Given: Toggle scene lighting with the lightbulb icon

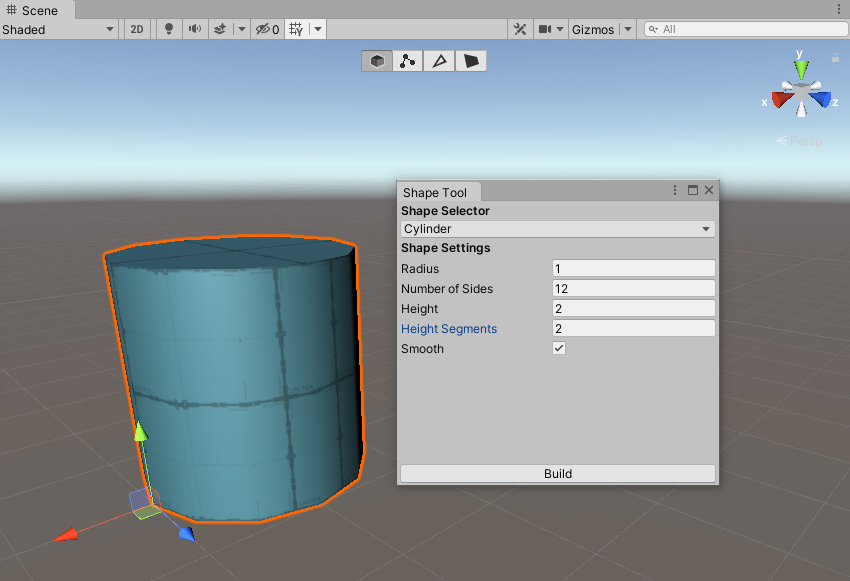Looking at the screenshot, I should pyautogui.click(x=168, y=30).
